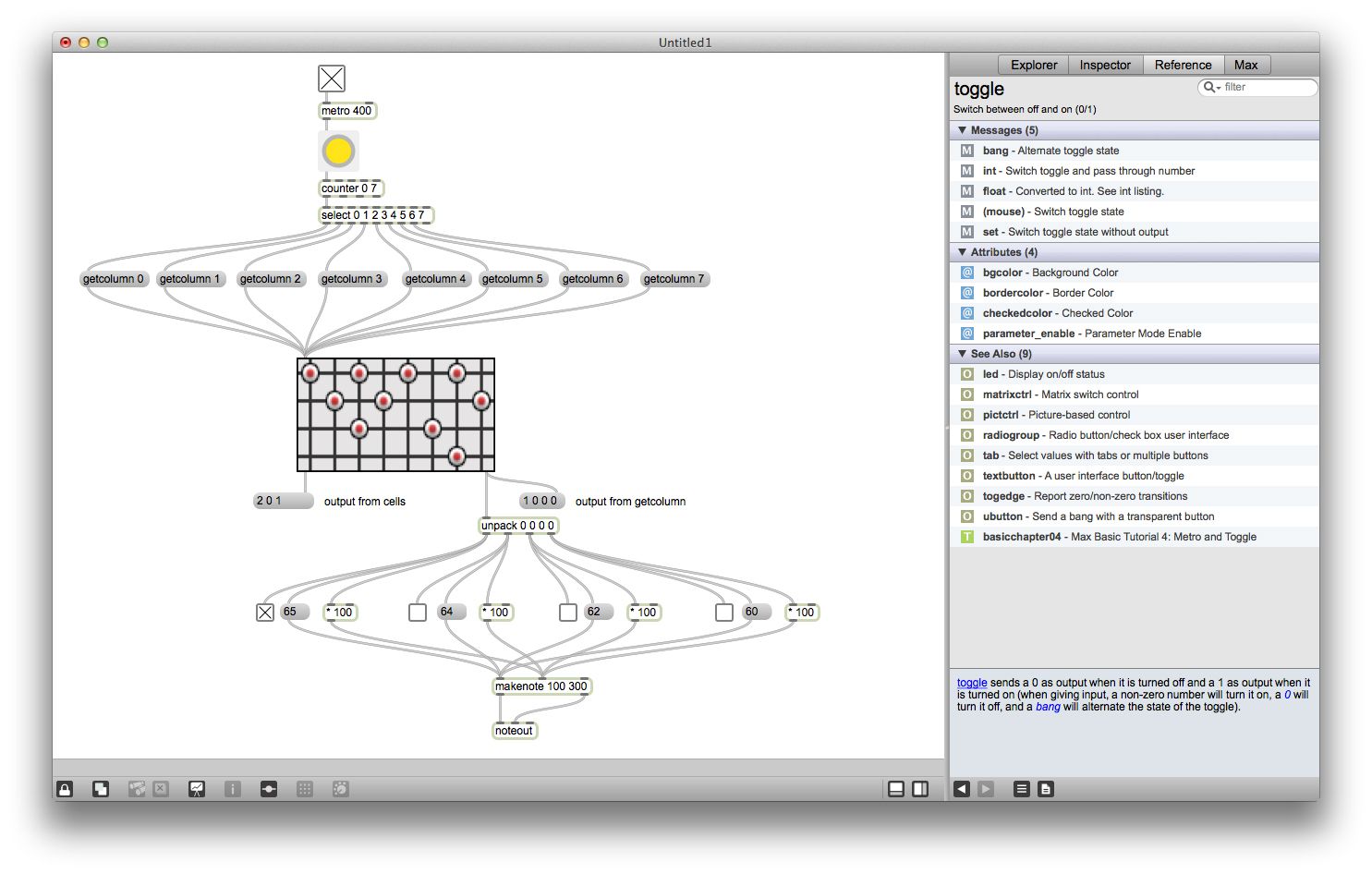Collapse the Messages section
1372x874 pixels.
pyautogui.click(x=962, y=130)
